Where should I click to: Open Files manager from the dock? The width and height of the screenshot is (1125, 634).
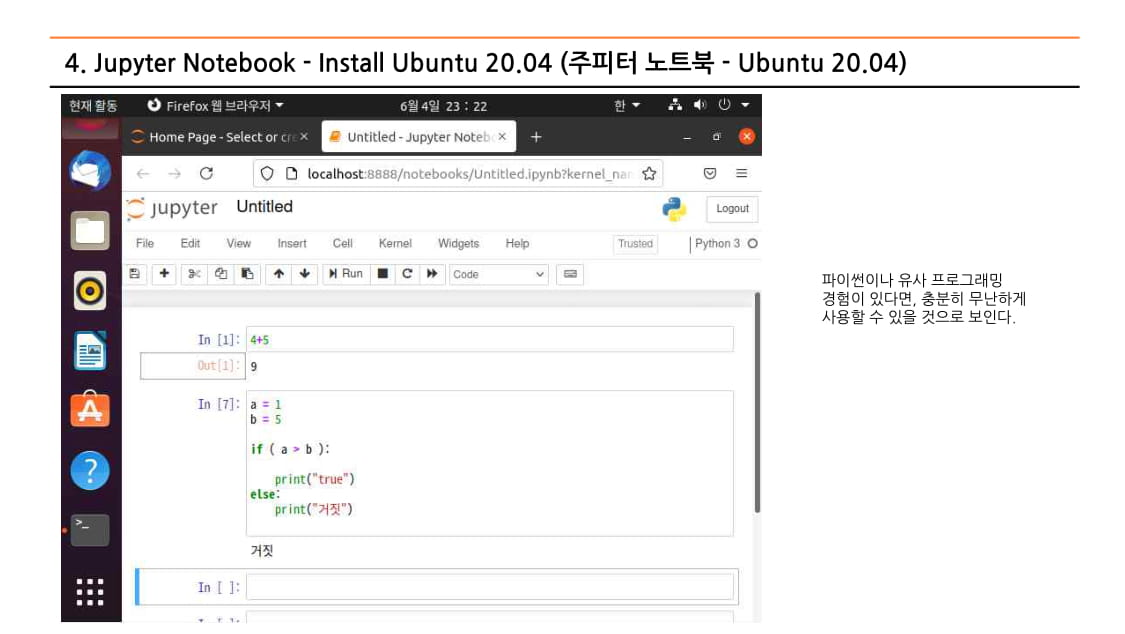tap(90, 231)
